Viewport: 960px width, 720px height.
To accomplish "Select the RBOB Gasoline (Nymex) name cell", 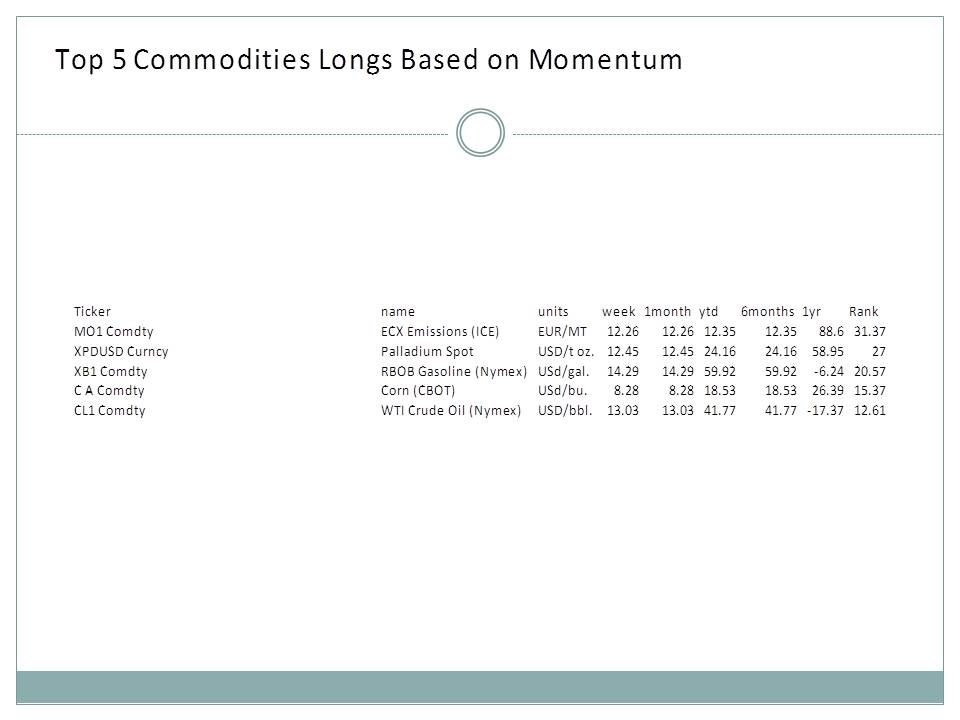I will [x=454, y=371].
